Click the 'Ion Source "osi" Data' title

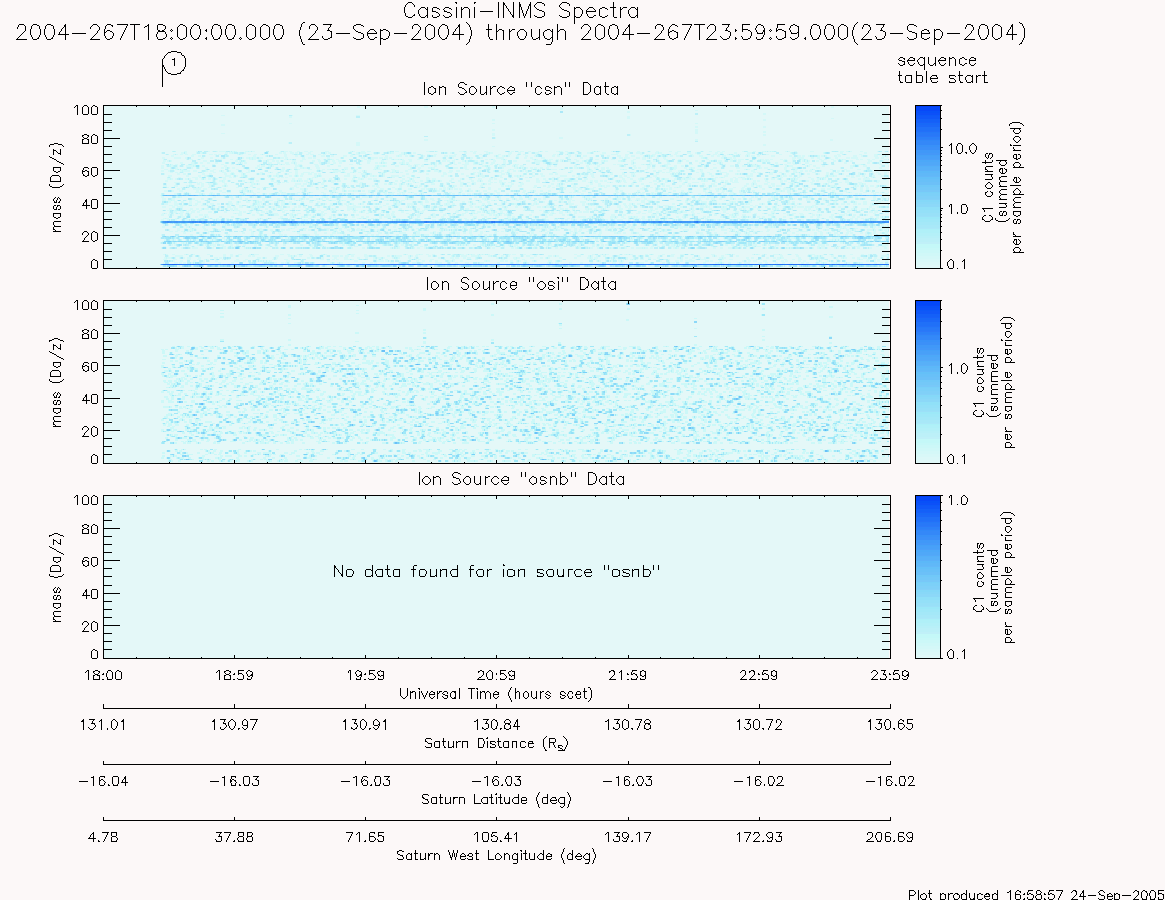[521, 284]
